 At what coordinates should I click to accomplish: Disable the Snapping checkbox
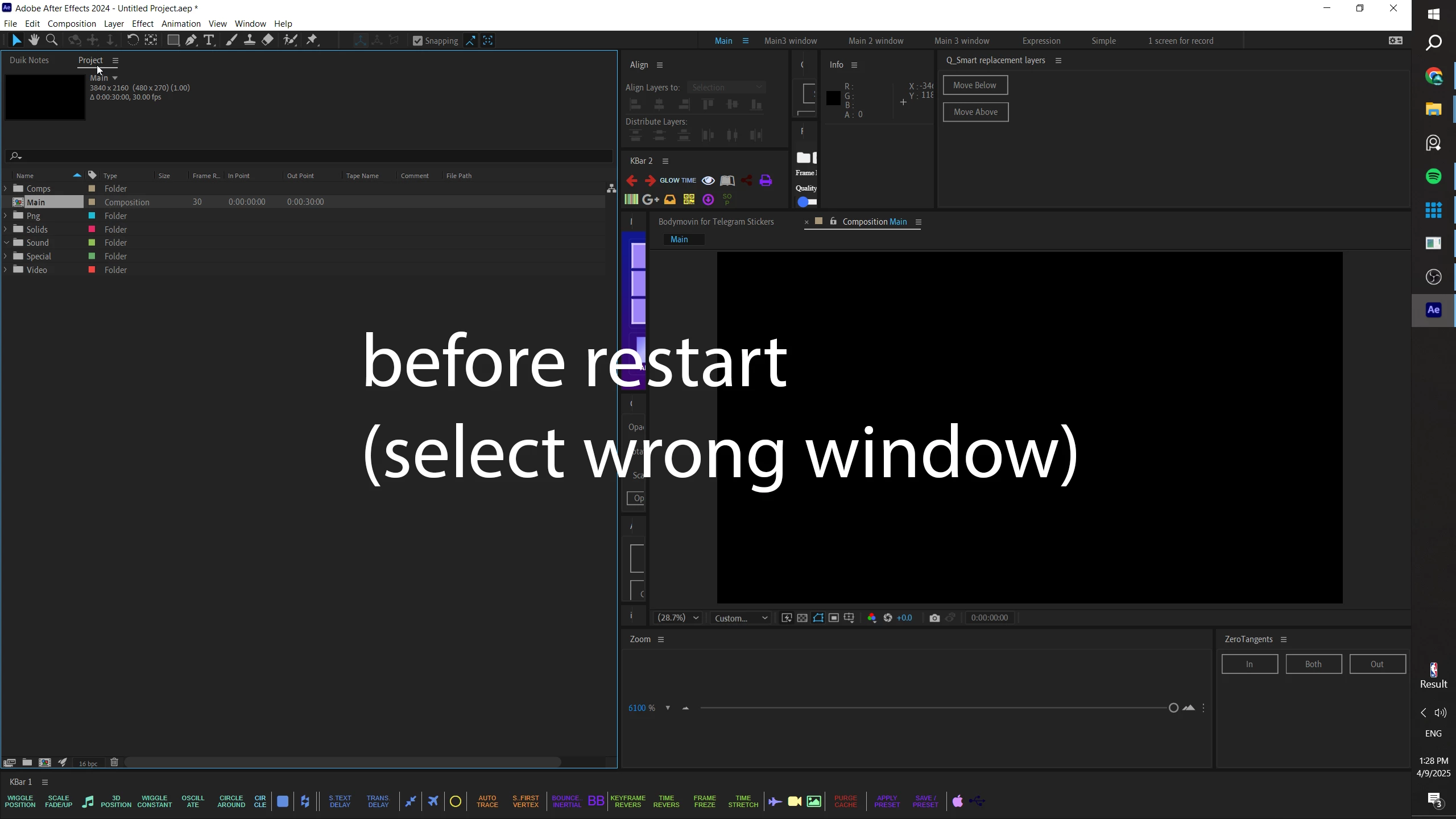417,41
